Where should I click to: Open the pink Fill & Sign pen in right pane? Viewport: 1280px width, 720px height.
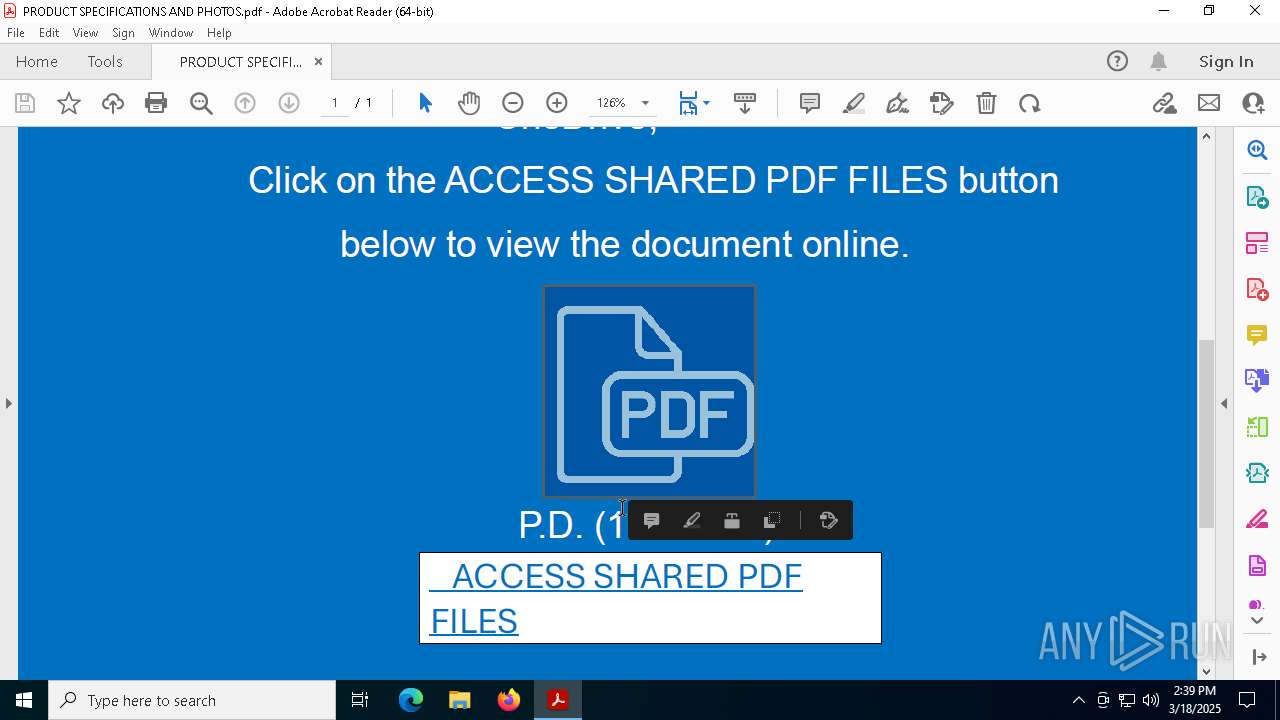point(1257,519)
